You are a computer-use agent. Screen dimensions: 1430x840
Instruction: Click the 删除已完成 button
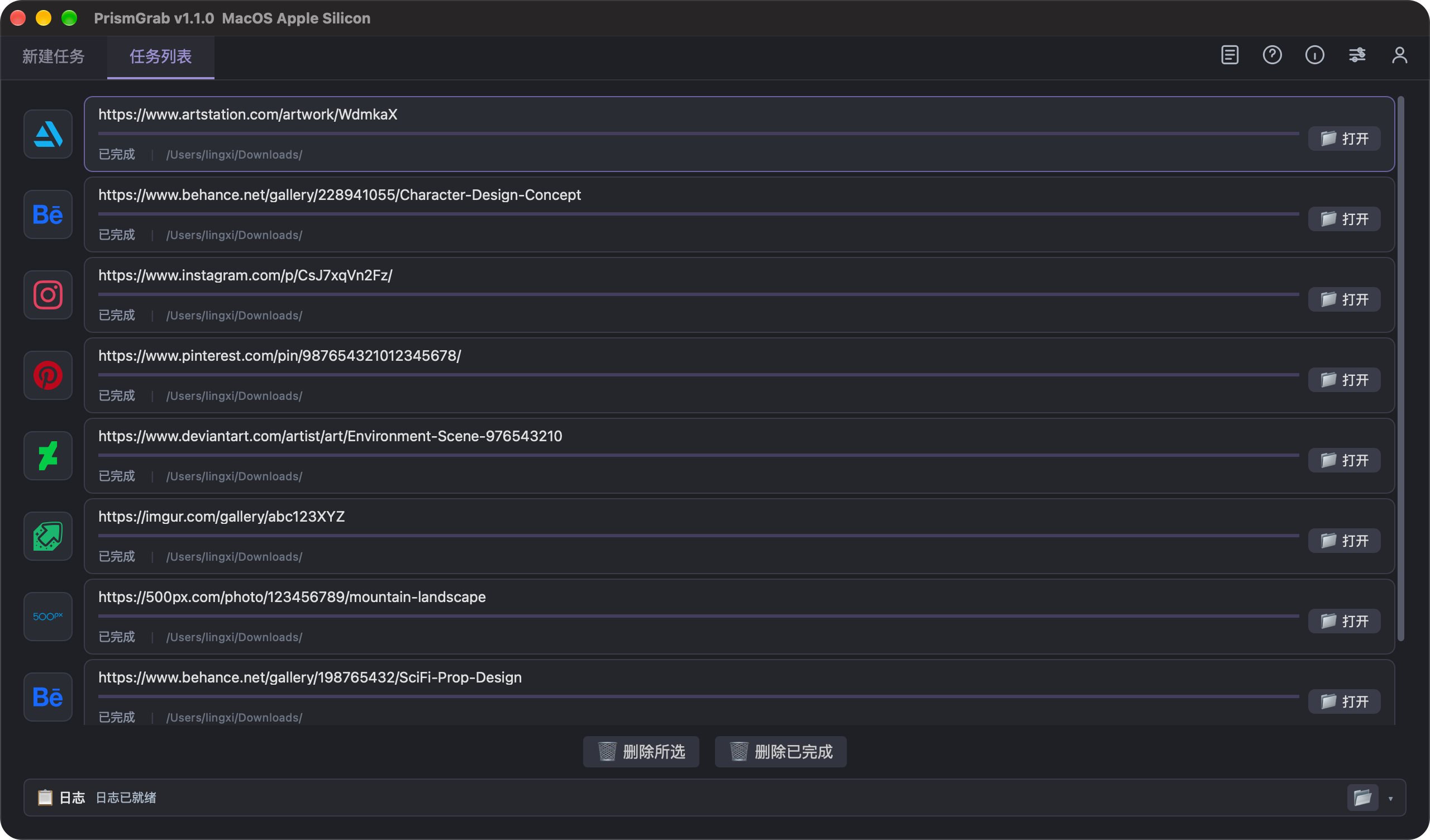pyautogui.click(x=781, y=752)
